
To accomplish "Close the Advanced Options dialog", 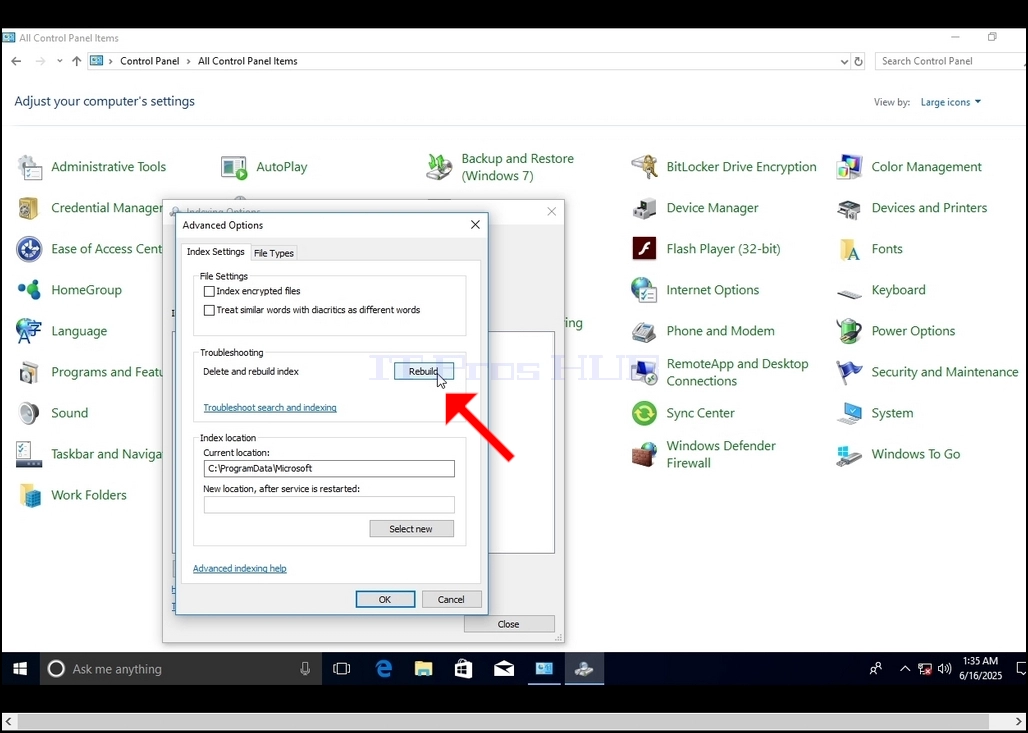I will pos(475,225).
